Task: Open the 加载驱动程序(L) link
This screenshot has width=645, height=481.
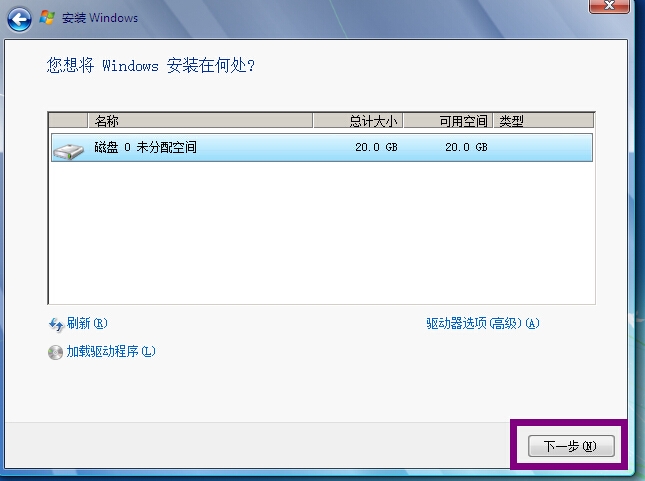Action: (x=111, y=351)
